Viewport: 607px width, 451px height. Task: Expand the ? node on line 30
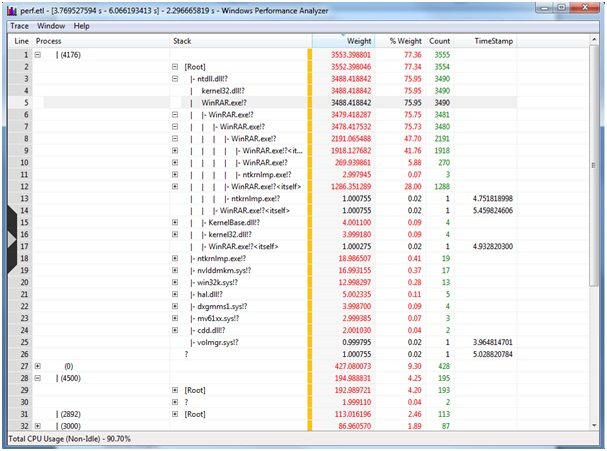pos(175,402)
